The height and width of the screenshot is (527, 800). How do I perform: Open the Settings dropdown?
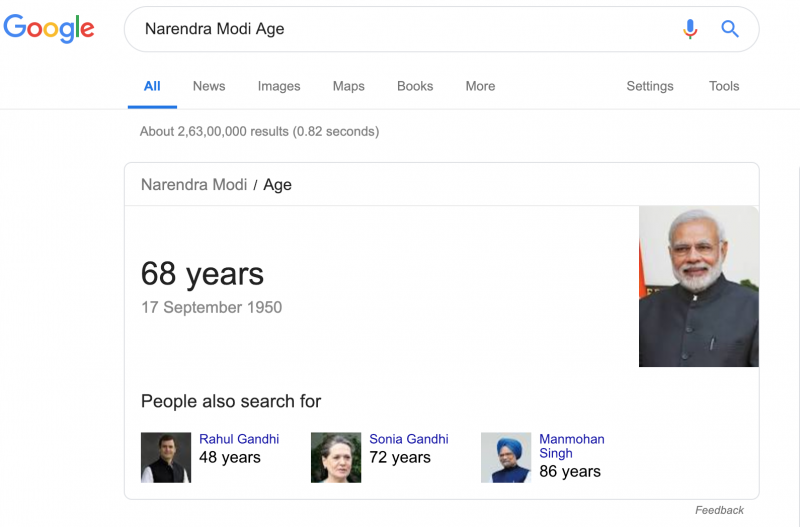click(649, 86)
